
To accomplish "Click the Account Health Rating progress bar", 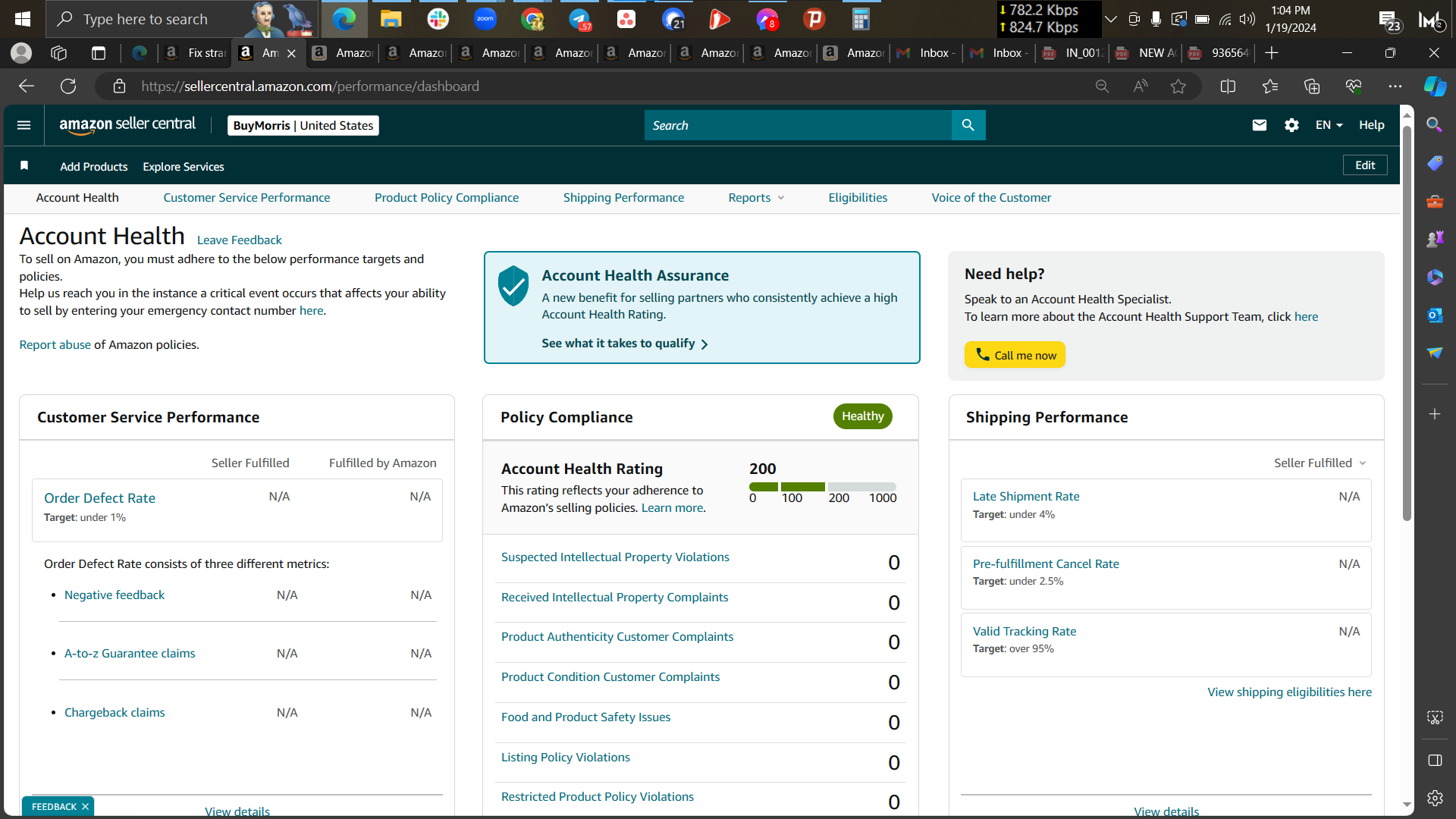I will tap(822, 487).
